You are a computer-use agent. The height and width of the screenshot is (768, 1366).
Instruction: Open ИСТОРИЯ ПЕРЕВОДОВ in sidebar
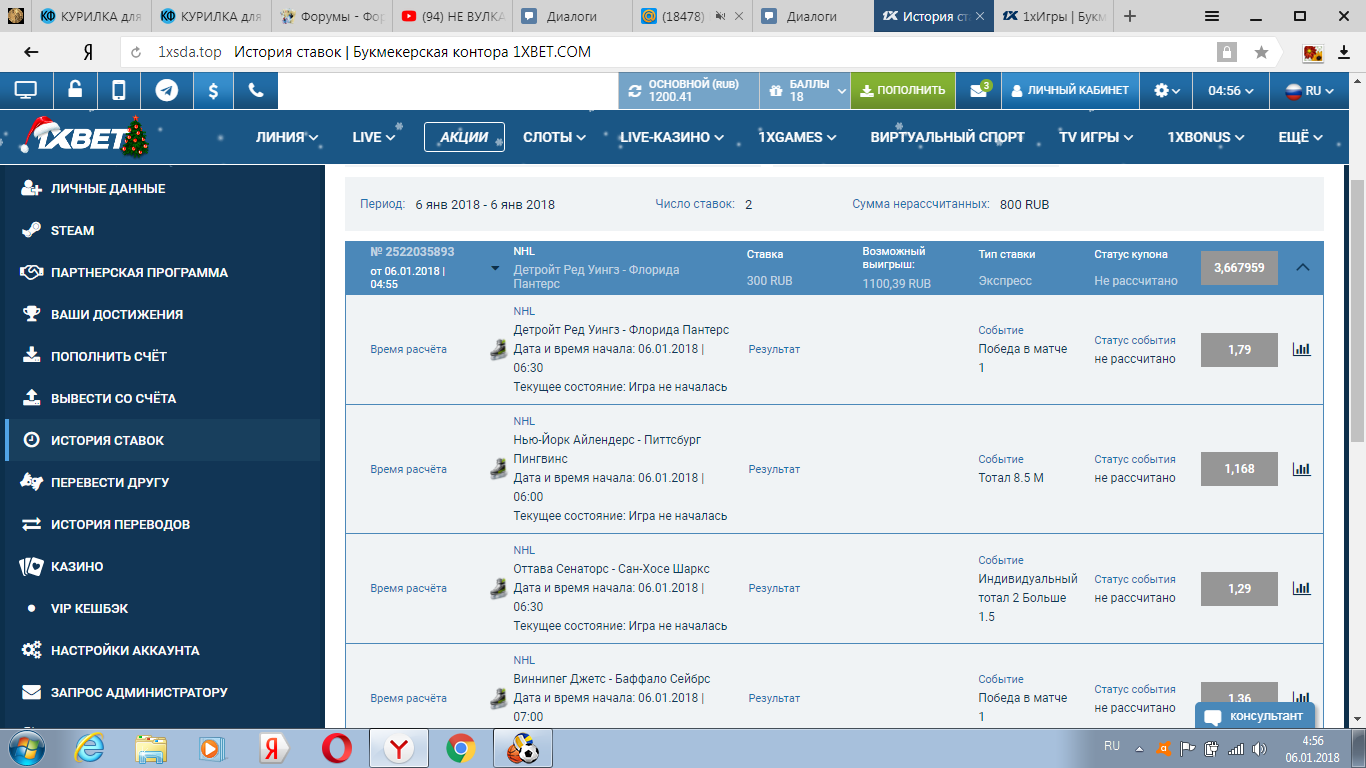click(x=162, y=524)
